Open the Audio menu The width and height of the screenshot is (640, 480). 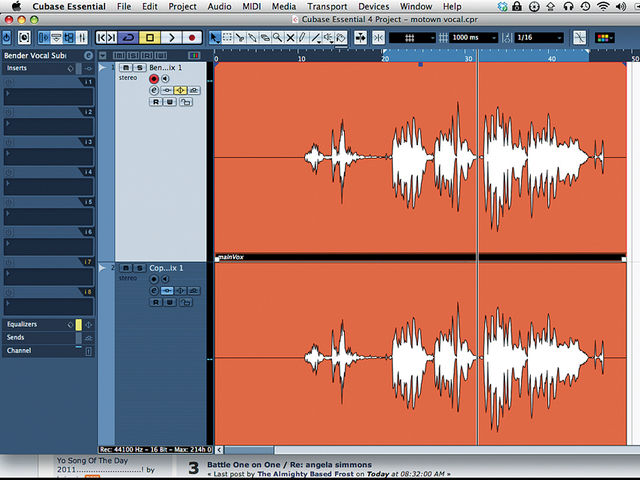(x=219, y=7)
